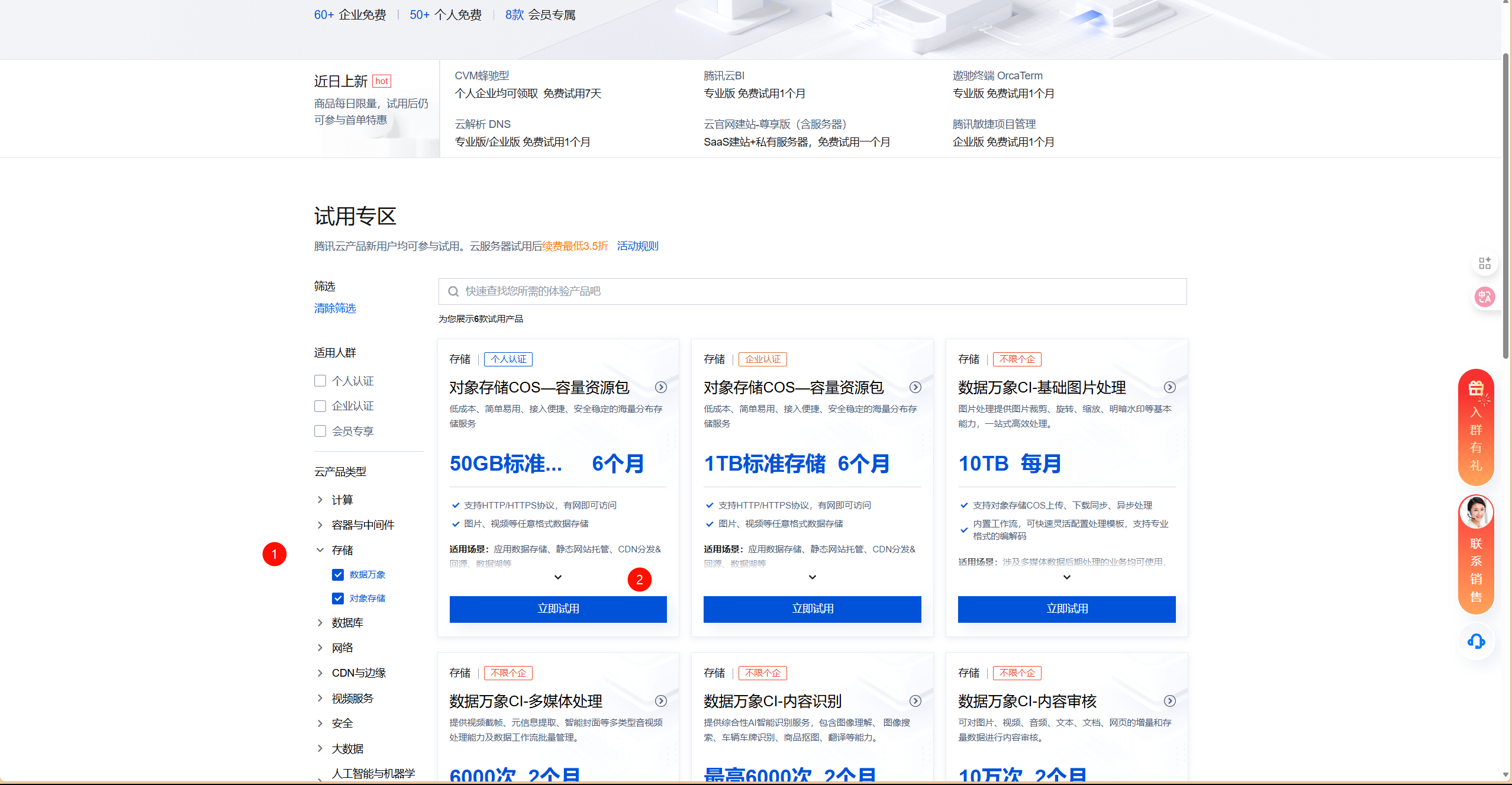Open 腾讯云BI new product entry
The width and height of the screenshot is (1512, 785).
coord(755,85)
